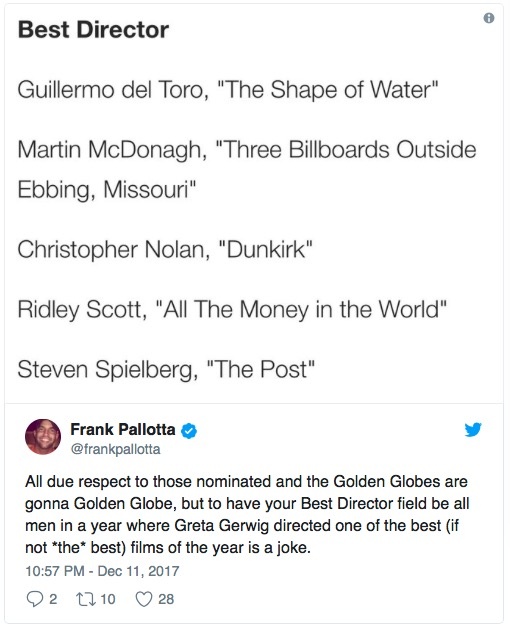This screenshot has width=510, height=627.
Task: Like the tweet with heart icon
Action: (144, 599)
